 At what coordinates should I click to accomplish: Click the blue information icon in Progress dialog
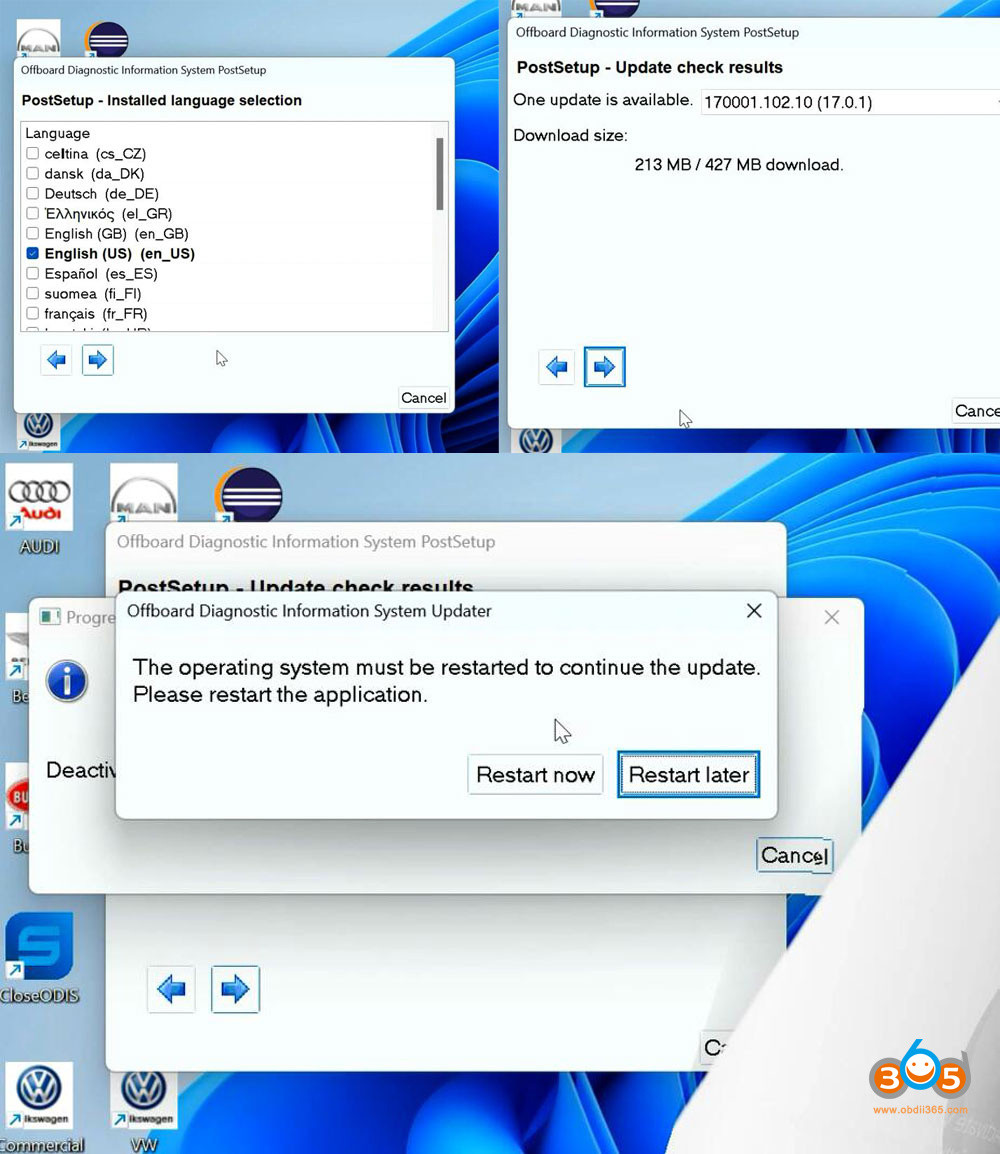point(66,681)
